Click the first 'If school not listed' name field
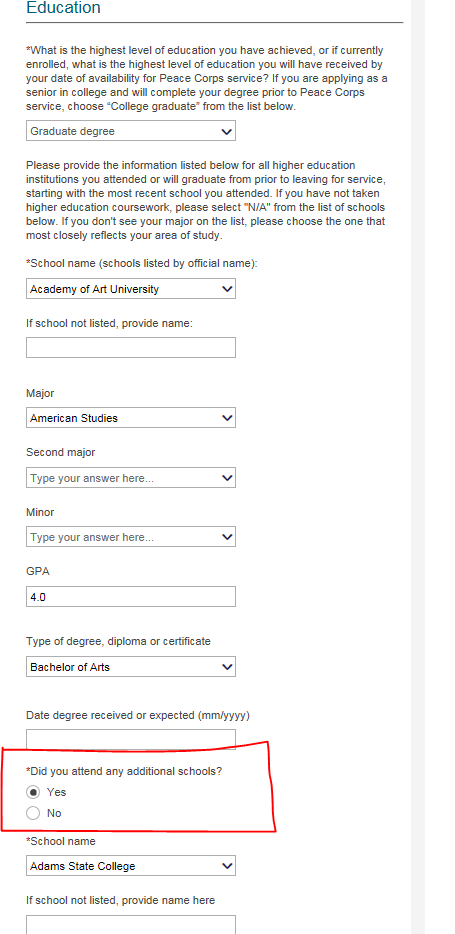Image resolution: width=455 pixels, height=934 pixels. pos(131,347)
